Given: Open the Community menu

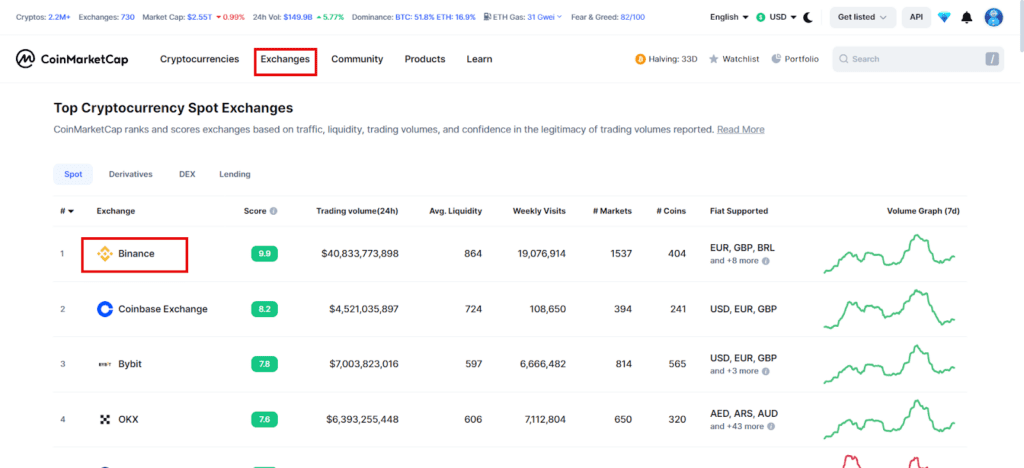Looking at the screenshot, I should pos(357,59).
